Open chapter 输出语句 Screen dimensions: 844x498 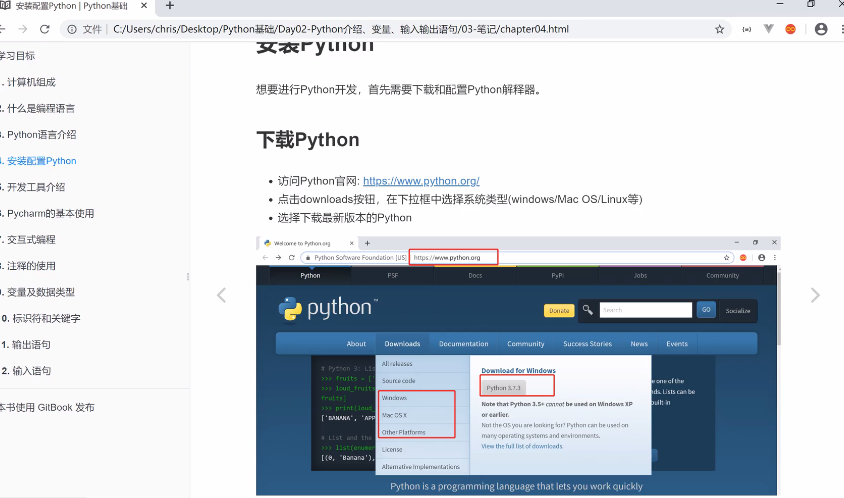point(27,345)
